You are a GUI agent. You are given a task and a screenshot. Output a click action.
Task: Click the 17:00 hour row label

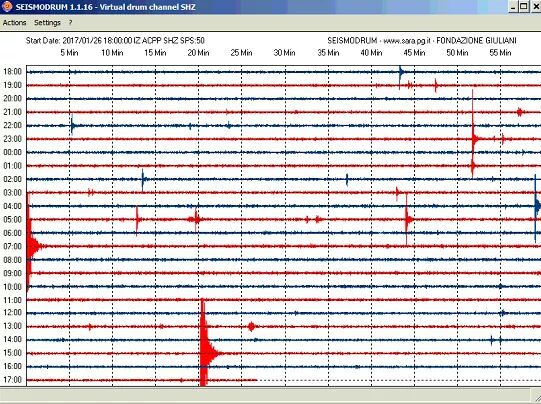tap(12, 380)
